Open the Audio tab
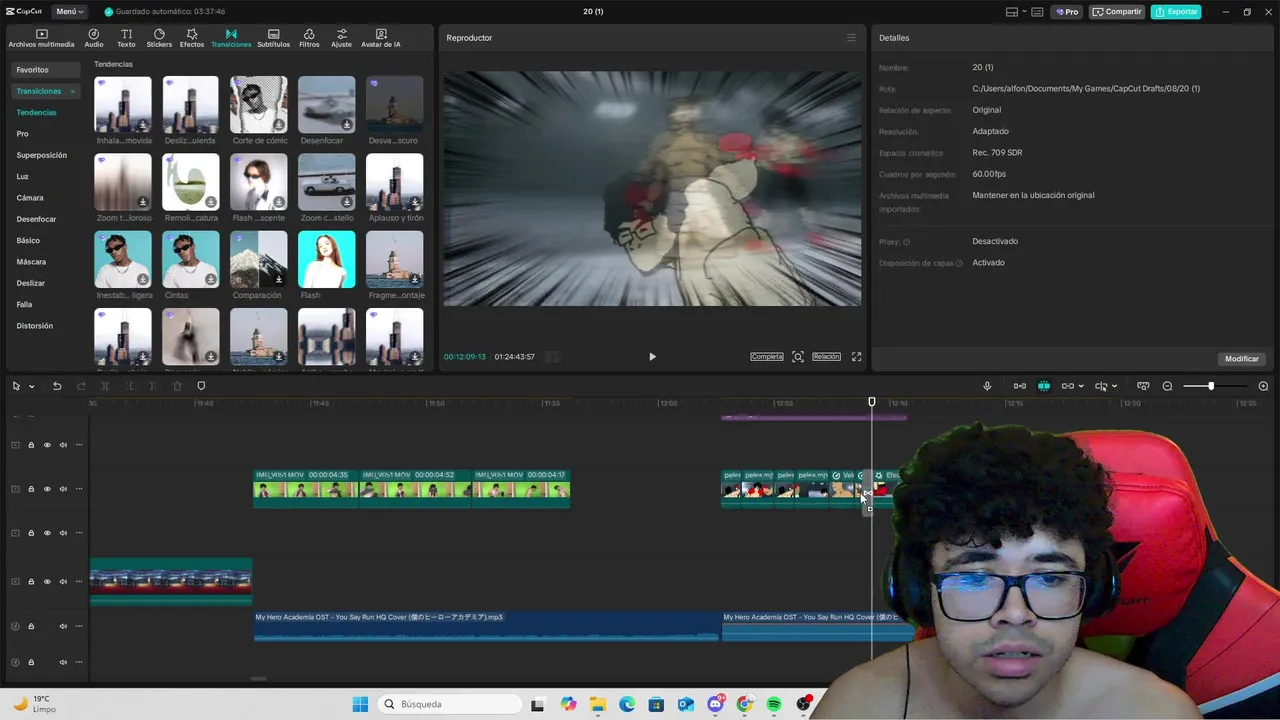The height and width of the screenshot is (720, 1280). (x=94, y=38)
